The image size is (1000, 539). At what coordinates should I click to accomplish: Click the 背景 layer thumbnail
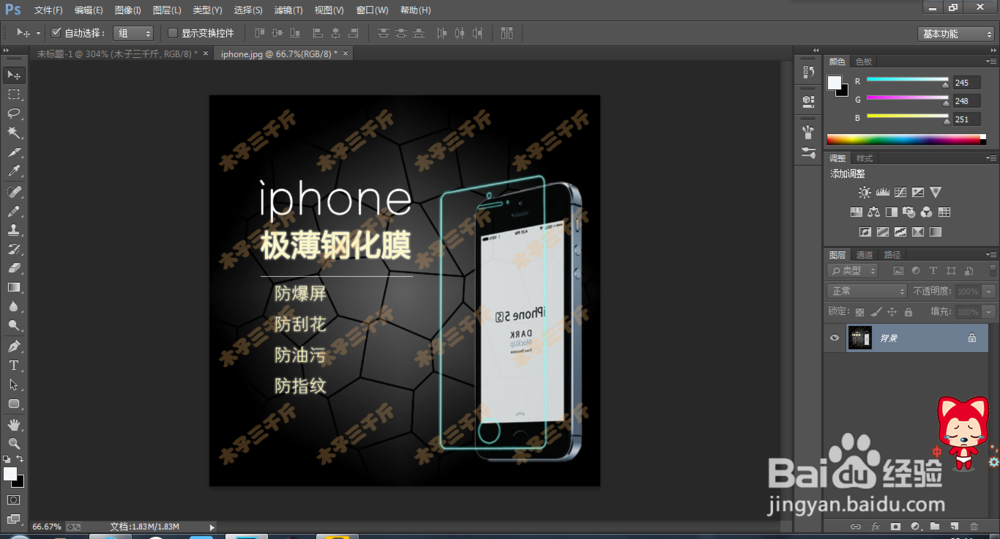coord(860,338)
